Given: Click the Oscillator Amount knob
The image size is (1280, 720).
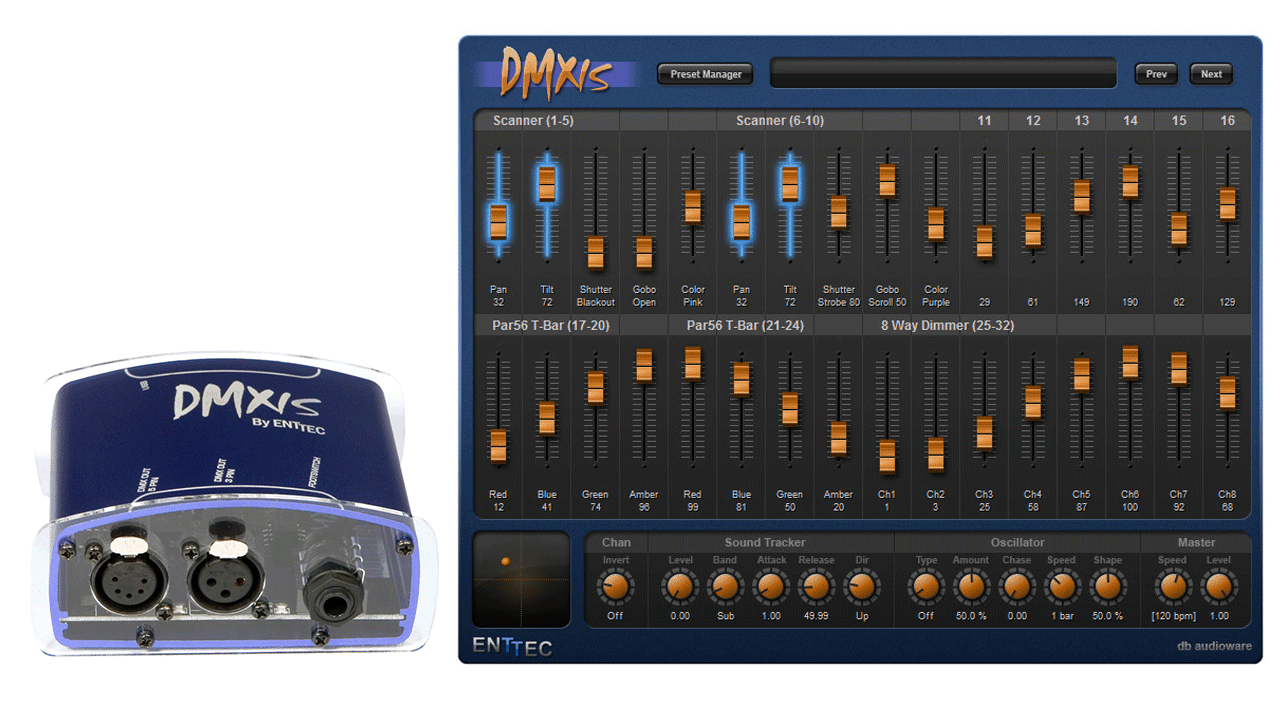Looking at the screenshot, I should click(x=971, y=587).
